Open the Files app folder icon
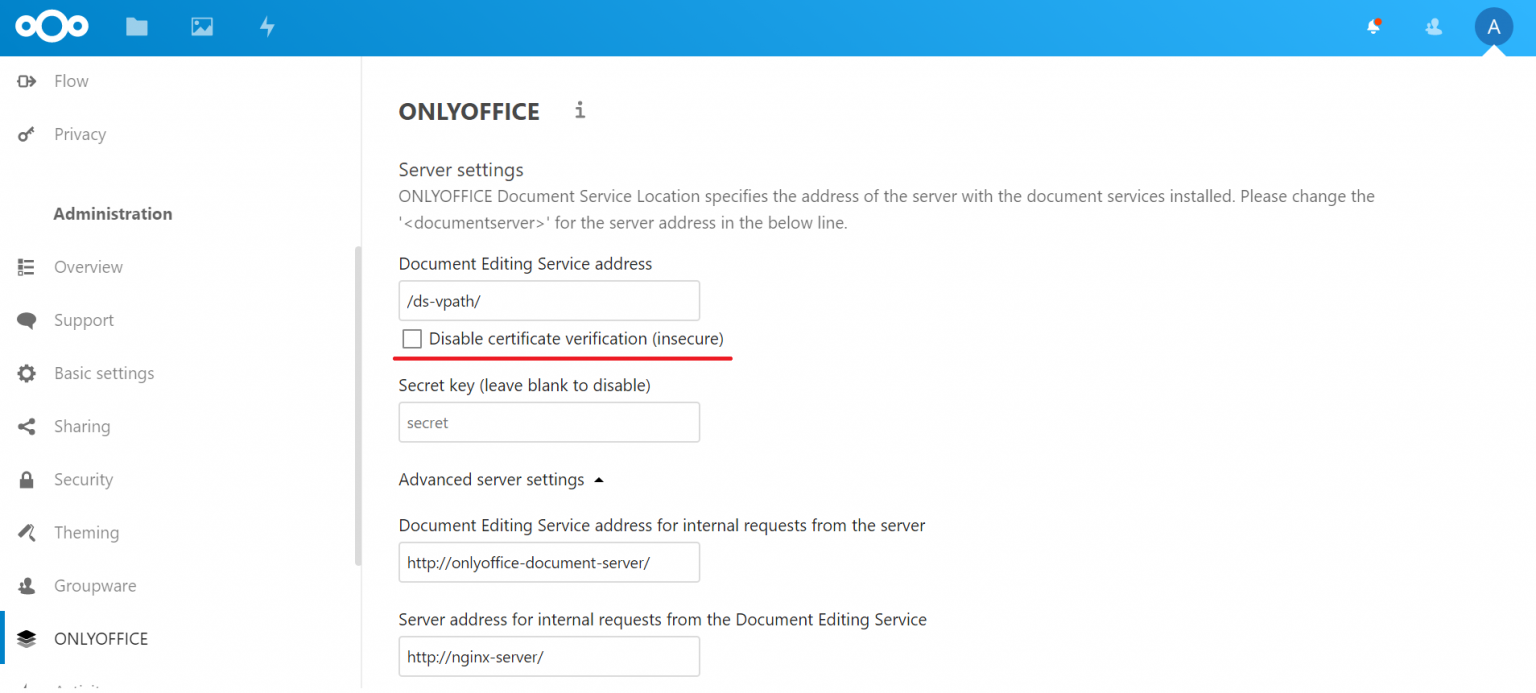This screenshot has width=1536, height=693. coord(137,27)
